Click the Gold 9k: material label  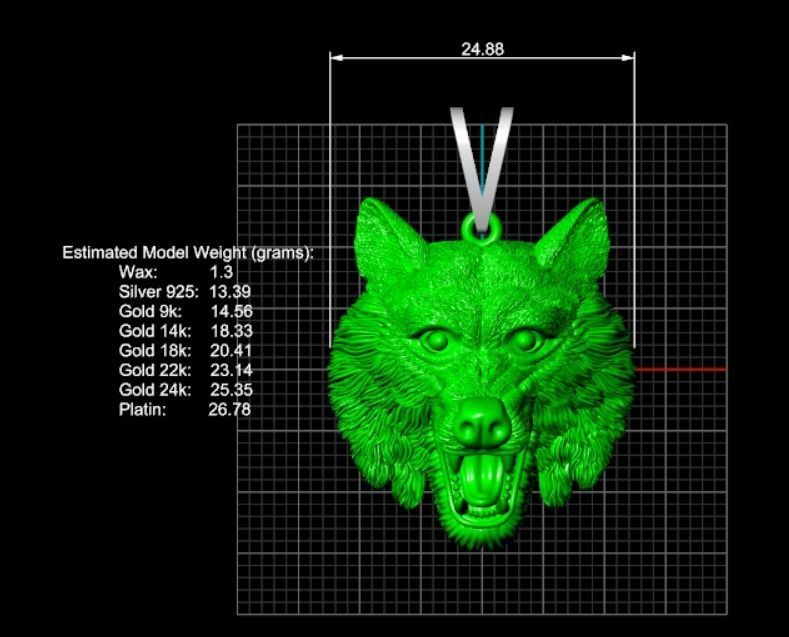click(x=150, y=311)
